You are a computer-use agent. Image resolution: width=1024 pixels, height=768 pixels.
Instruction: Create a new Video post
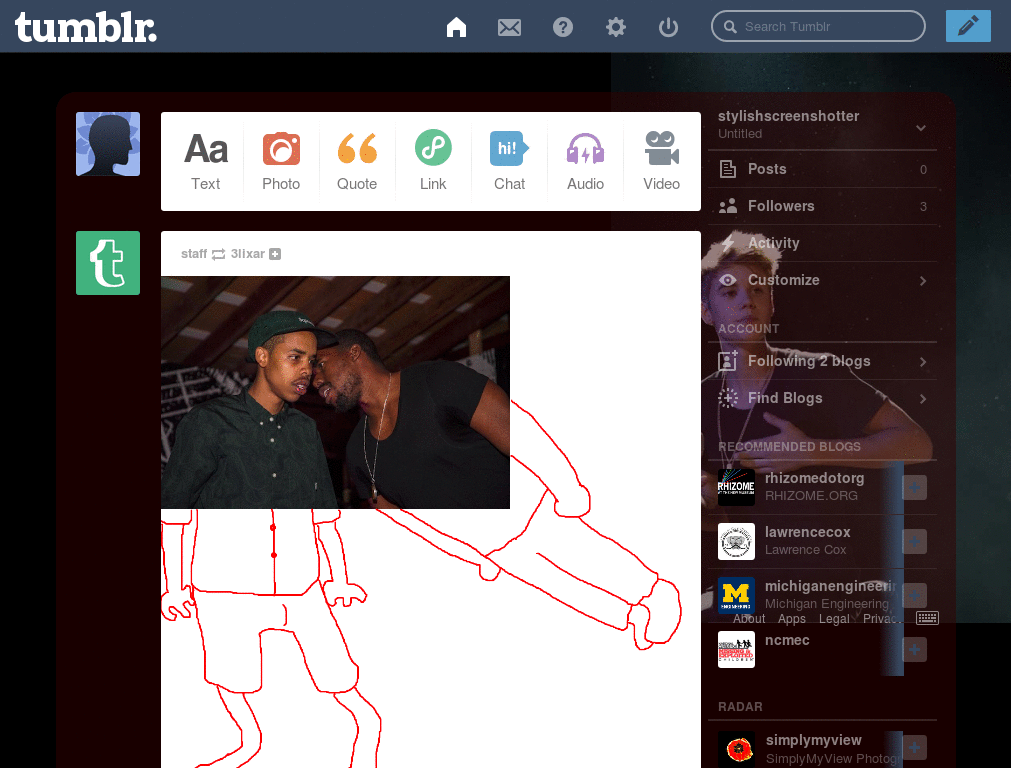pos(661,160)
